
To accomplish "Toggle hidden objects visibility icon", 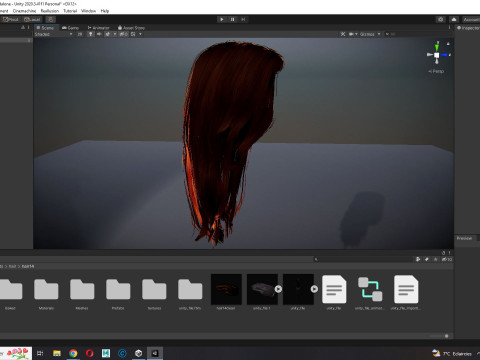I will [x=123, y=34].
